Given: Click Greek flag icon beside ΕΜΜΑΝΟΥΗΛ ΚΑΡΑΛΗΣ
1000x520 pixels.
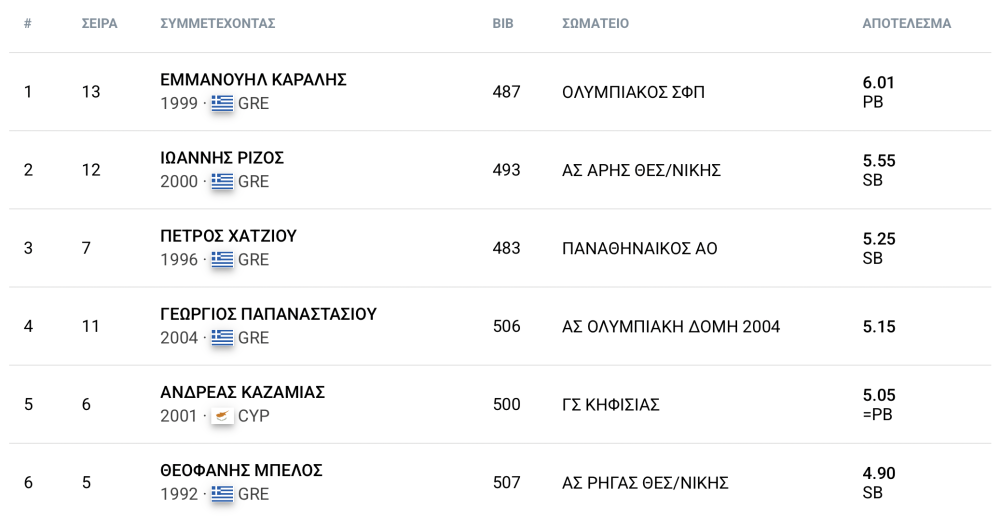Looking at the screenshot, I should click(x=222, y=103).
